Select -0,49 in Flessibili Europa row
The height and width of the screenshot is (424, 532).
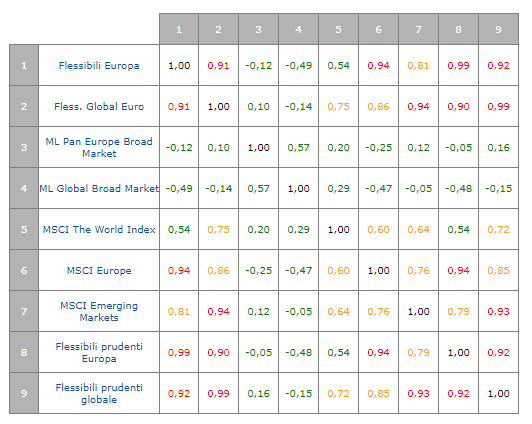coord(299,65)
